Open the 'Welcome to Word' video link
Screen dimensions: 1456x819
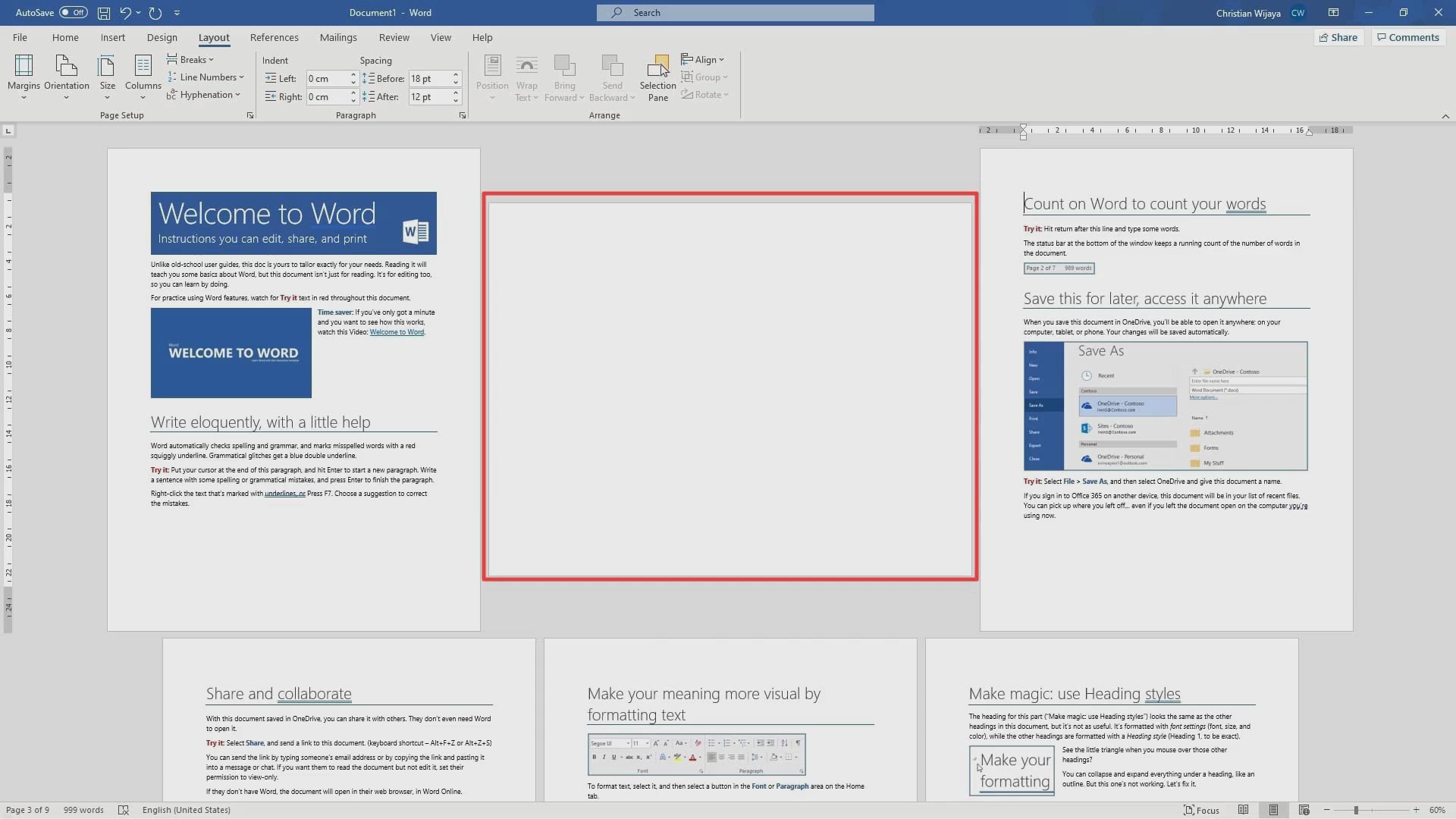[397, 332]
